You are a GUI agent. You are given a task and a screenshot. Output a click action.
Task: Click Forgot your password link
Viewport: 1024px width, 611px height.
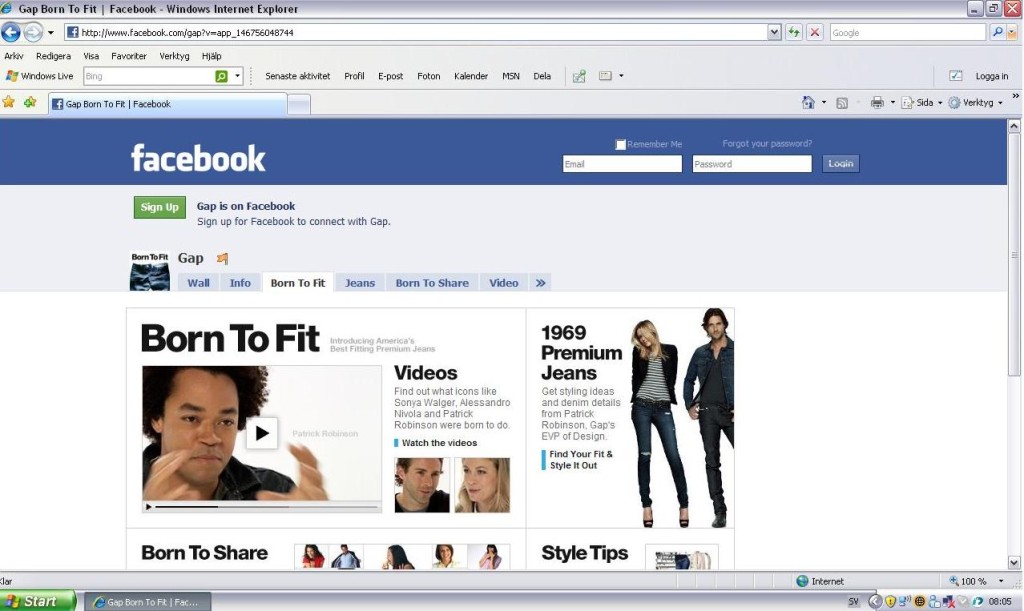(x=767, y=144)
